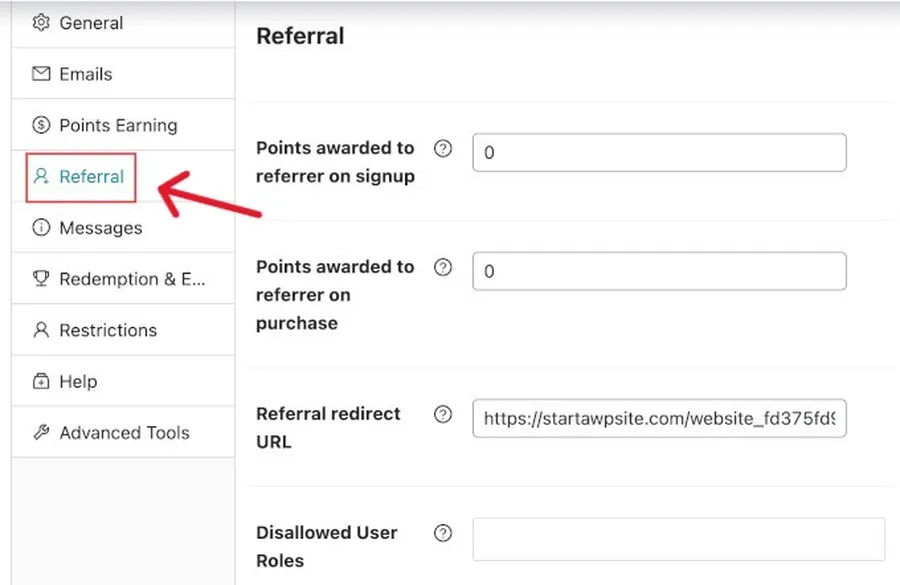Open help for points awarded on signup

coord(442,147)
